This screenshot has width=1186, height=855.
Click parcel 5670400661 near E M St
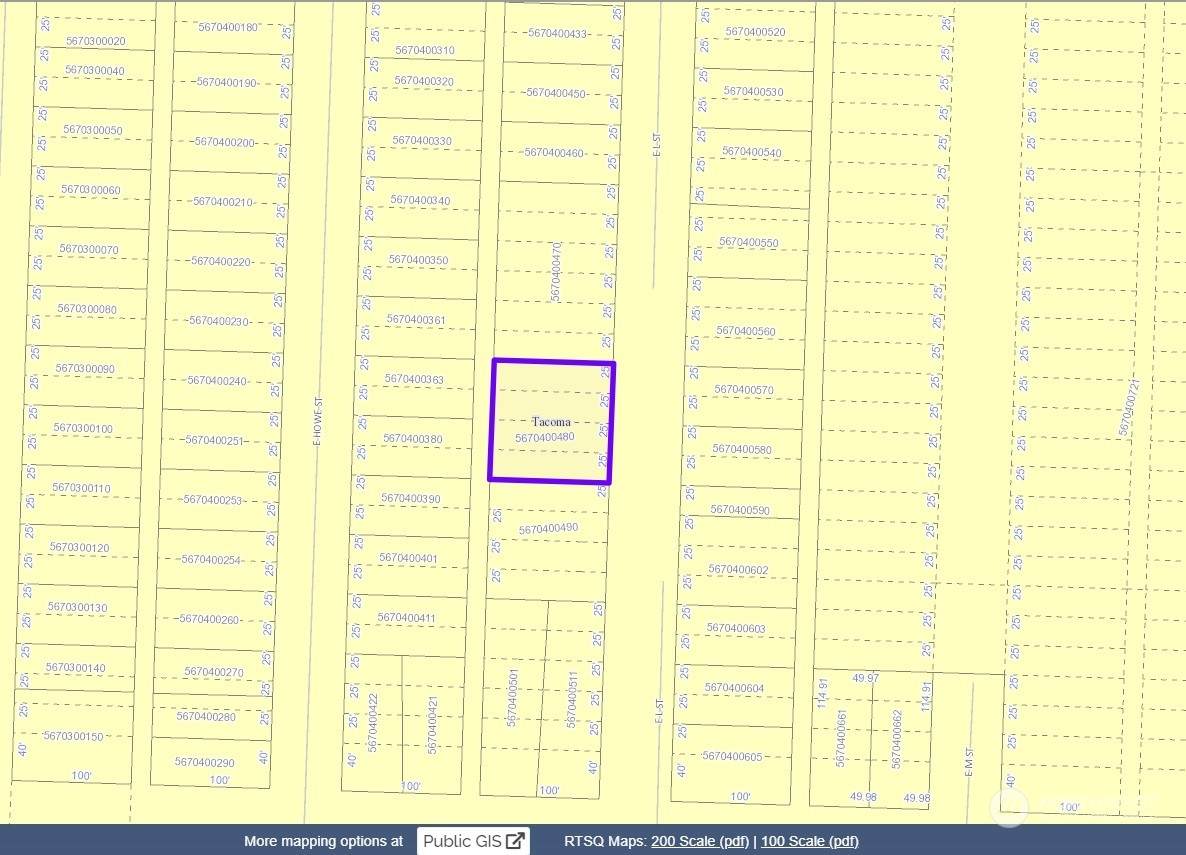(841, 738)
